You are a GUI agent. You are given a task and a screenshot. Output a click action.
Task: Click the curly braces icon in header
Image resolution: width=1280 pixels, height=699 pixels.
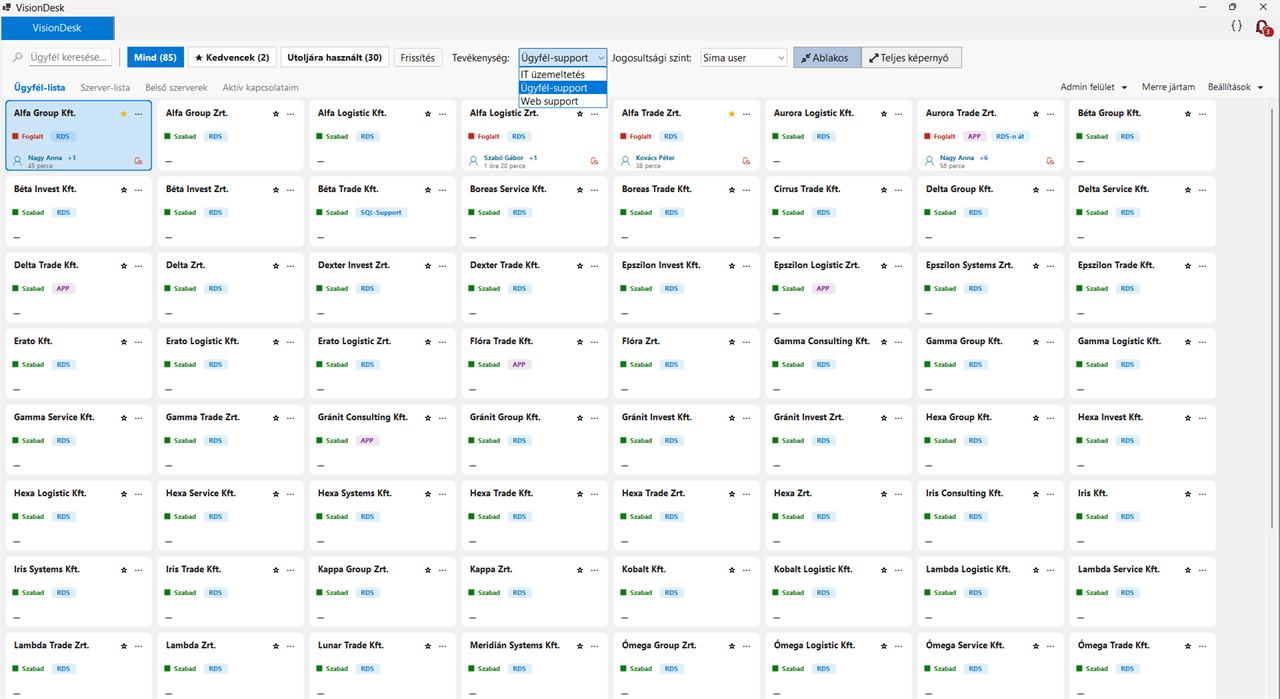pos(1237,27)
